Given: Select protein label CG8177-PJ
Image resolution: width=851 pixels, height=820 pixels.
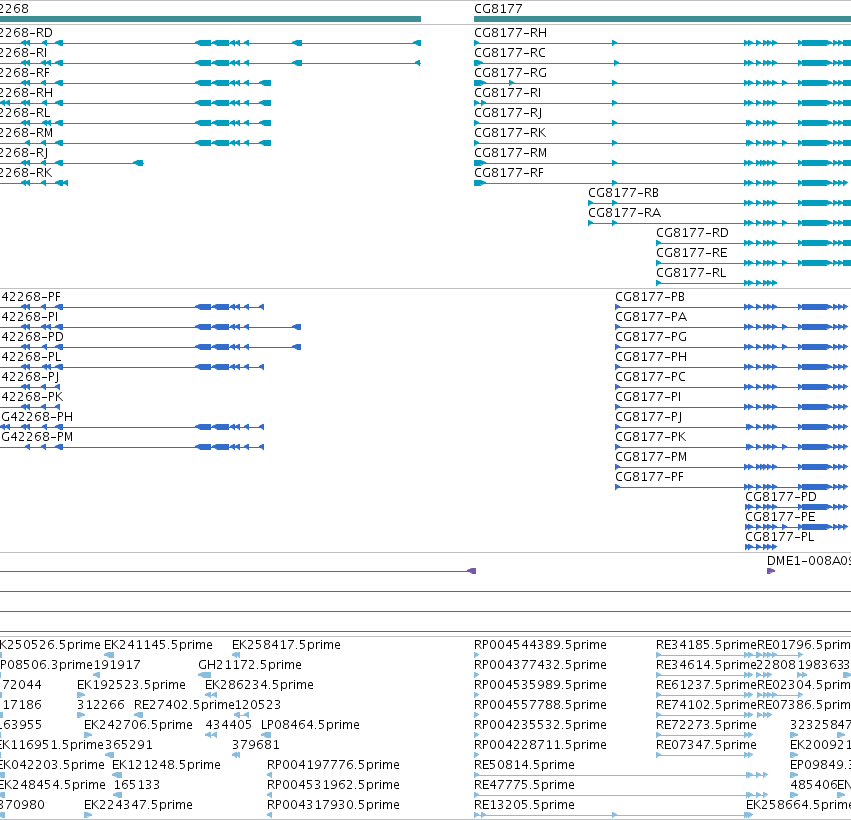Looking at the screenshot, I should click(x=649, y=418).
